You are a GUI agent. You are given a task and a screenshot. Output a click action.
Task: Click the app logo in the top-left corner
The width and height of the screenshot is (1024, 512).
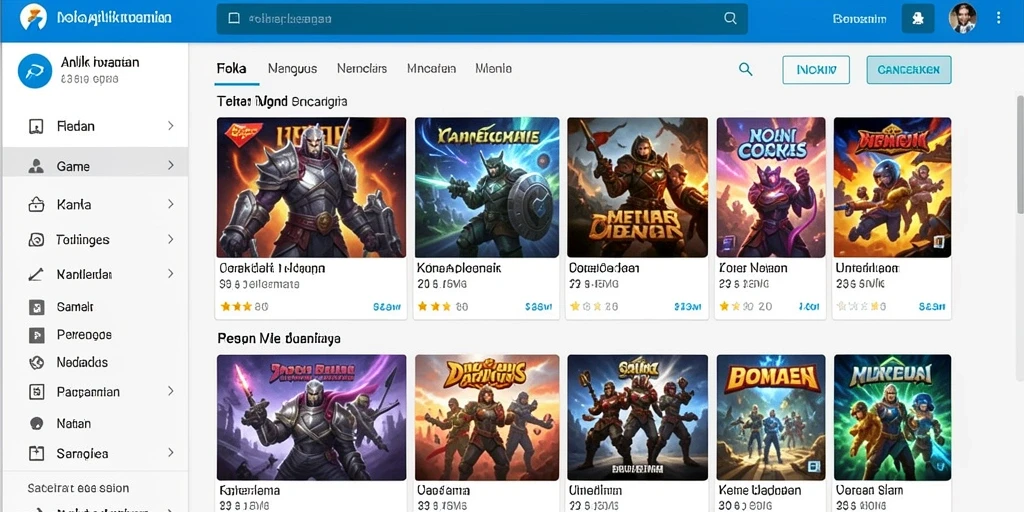pos(33,17)
